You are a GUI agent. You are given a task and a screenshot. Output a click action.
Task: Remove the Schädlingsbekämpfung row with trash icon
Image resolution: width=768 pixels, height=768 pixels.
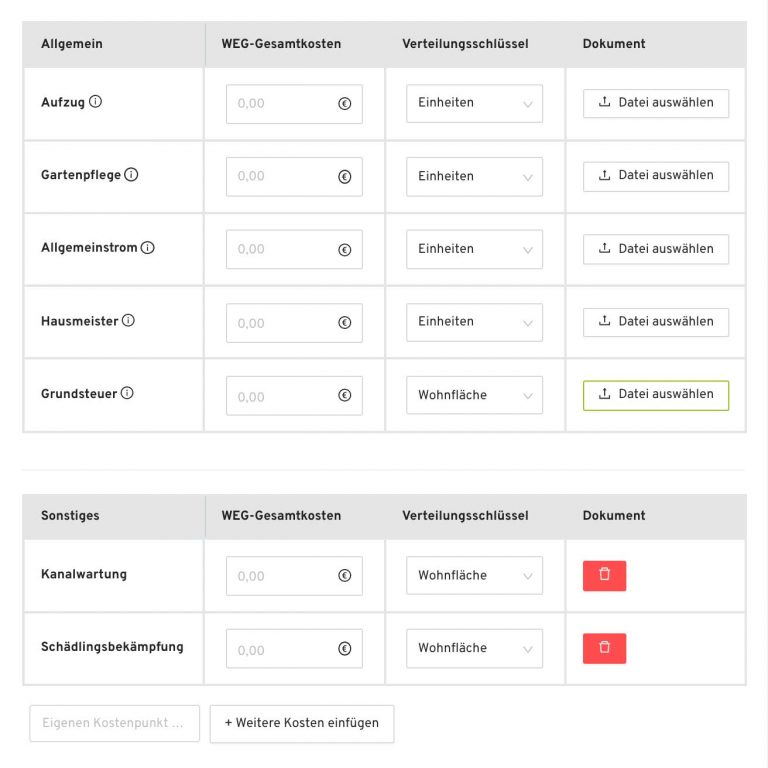pyautogui.click(x=604, y=648)
